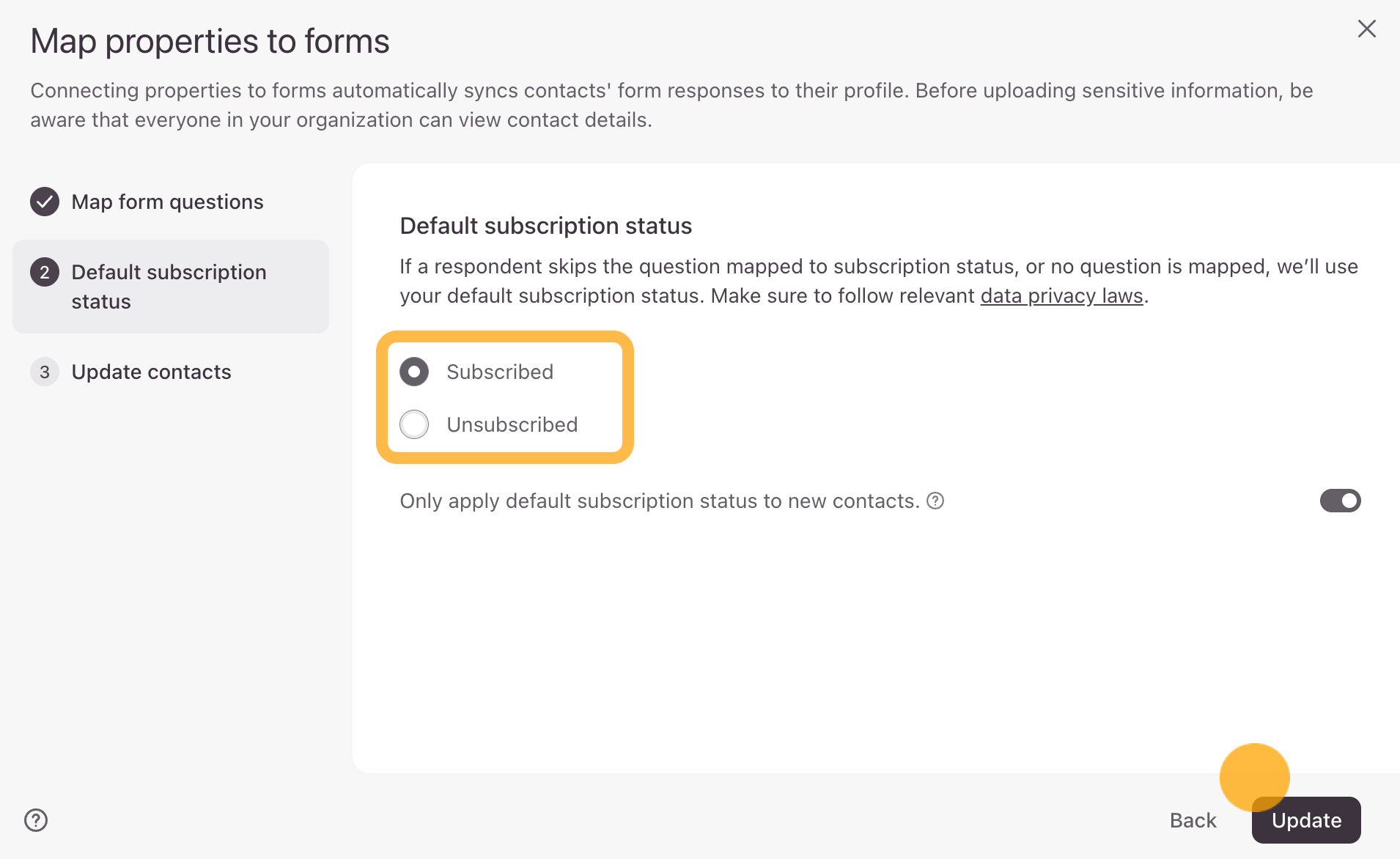Image resolution: width=1400 pixels, height=859 pixels.
Task: Click the info icon beside new contacts text
Action: [935, 501]
